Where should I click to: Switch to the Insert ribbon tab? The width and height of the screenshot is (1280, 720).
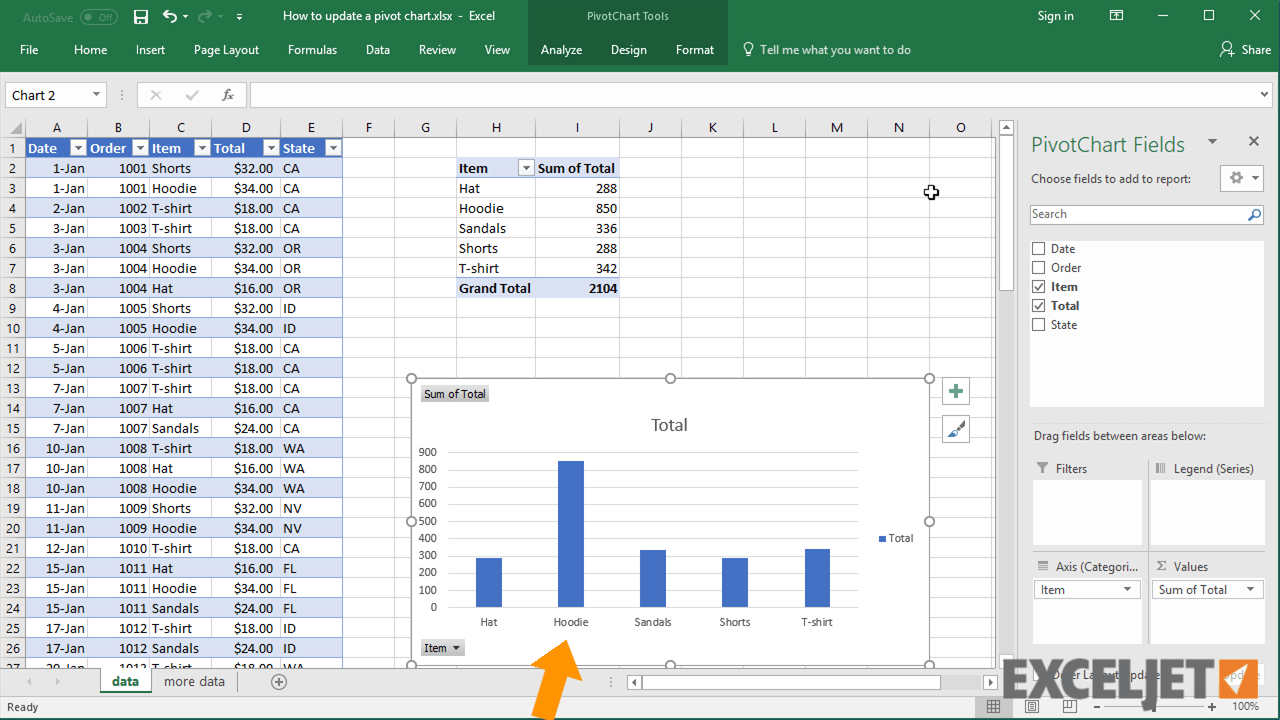tap(150, 49)
